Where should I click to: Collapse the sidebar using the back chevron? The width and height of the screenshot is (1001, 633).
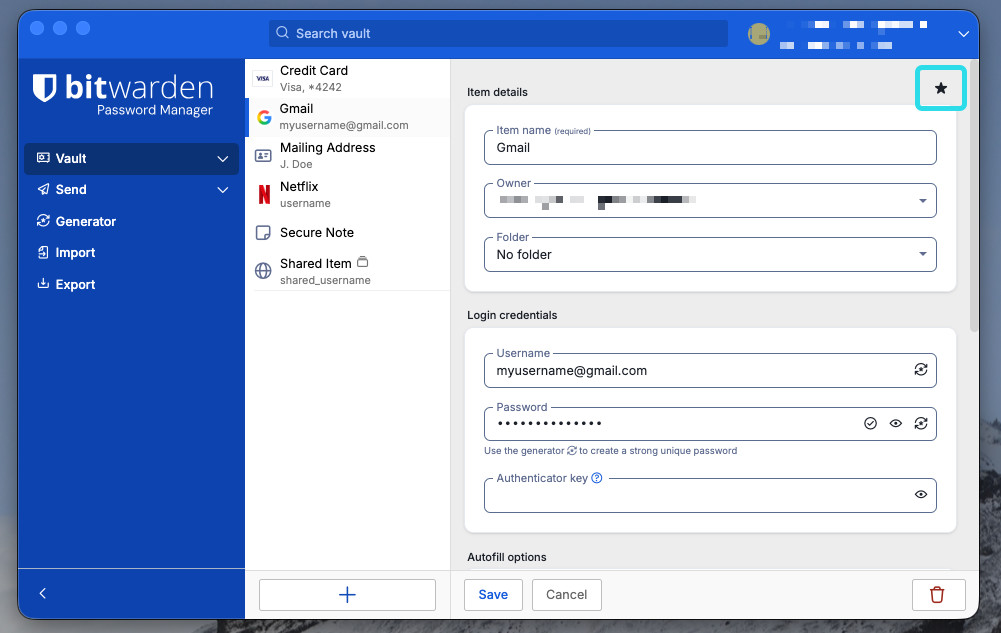point(43,593)
